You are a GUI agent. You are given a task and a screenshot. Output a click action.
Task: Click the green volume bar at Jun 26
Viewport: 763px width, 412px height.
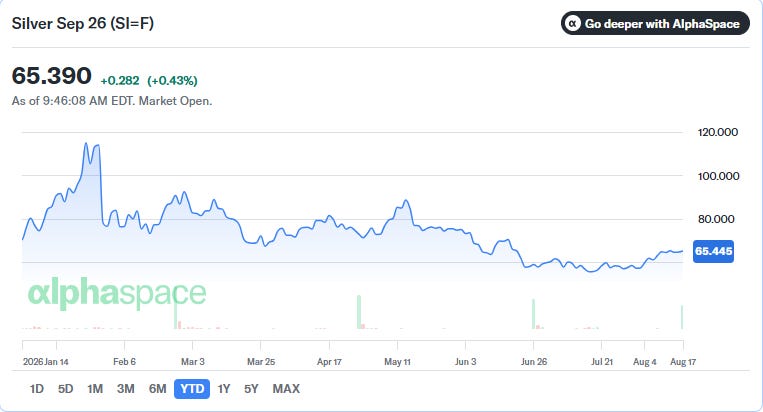(x=533, y=314)
